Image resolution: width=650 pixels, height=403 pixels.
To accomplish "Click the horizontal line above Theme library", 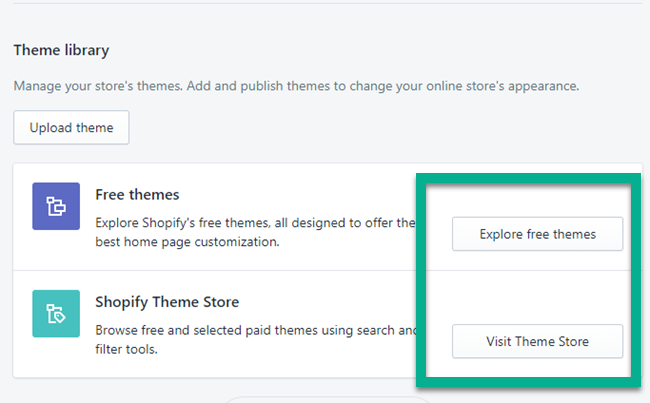I will pyautogui.click(x=325, y=3).
